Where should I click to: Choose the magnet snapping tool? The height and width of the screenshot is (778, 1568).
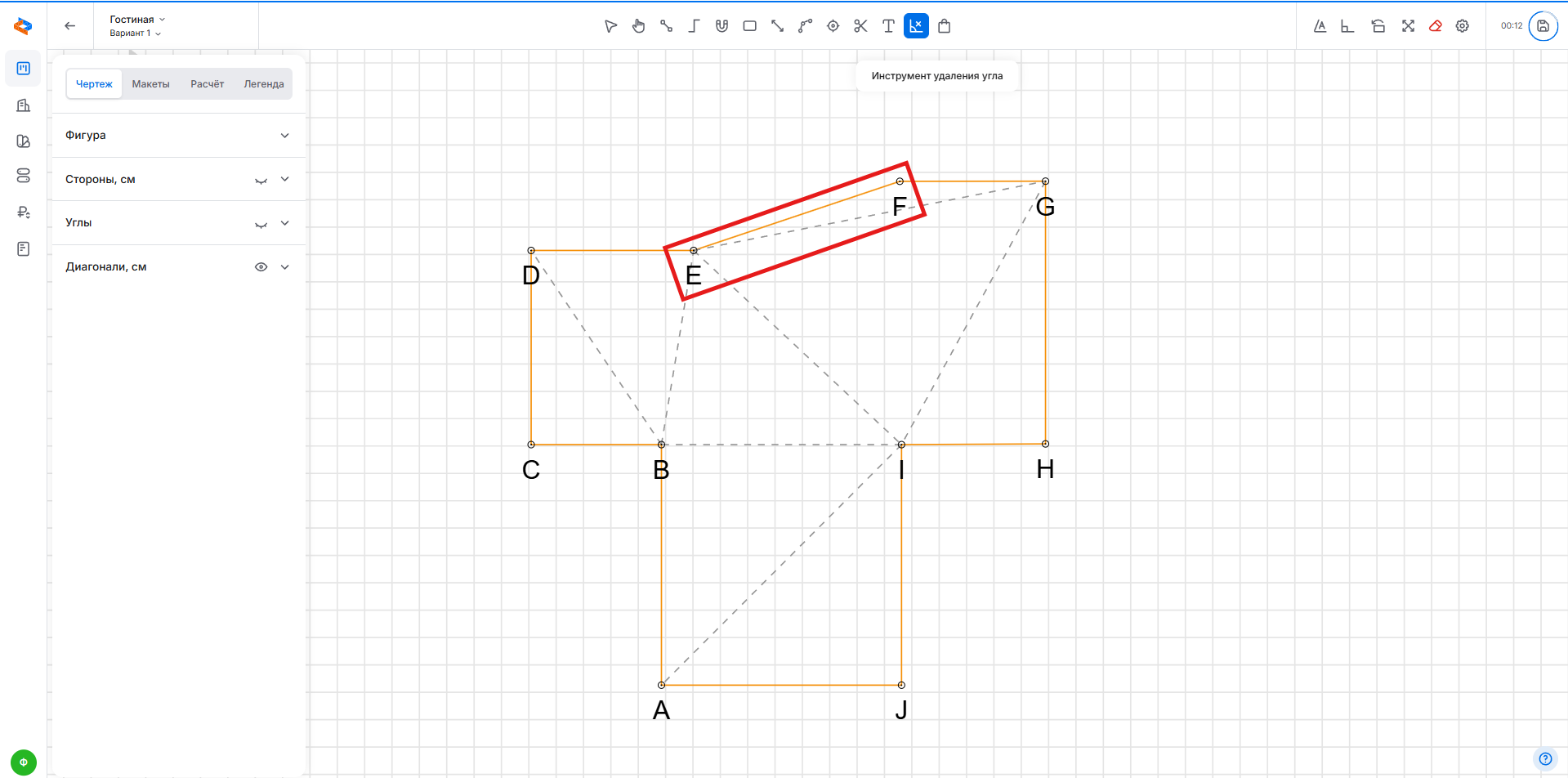point(721,26)
